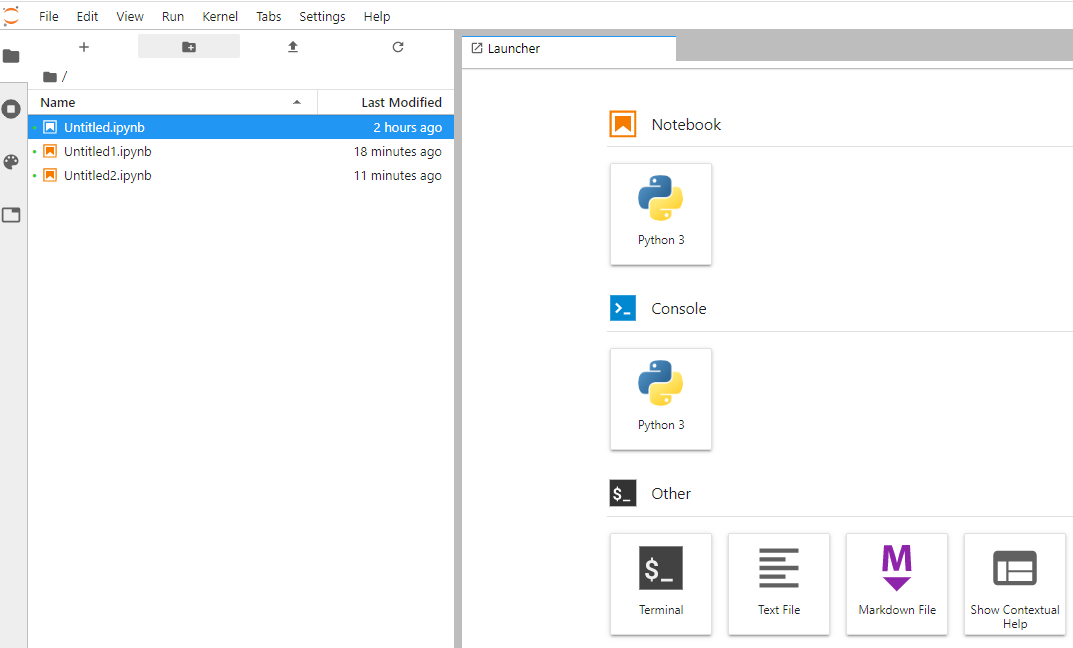Screen dimensions: 1073x648
Task: Select the Launcher tab
Action: pyautogui.click(x=569, y=49)
